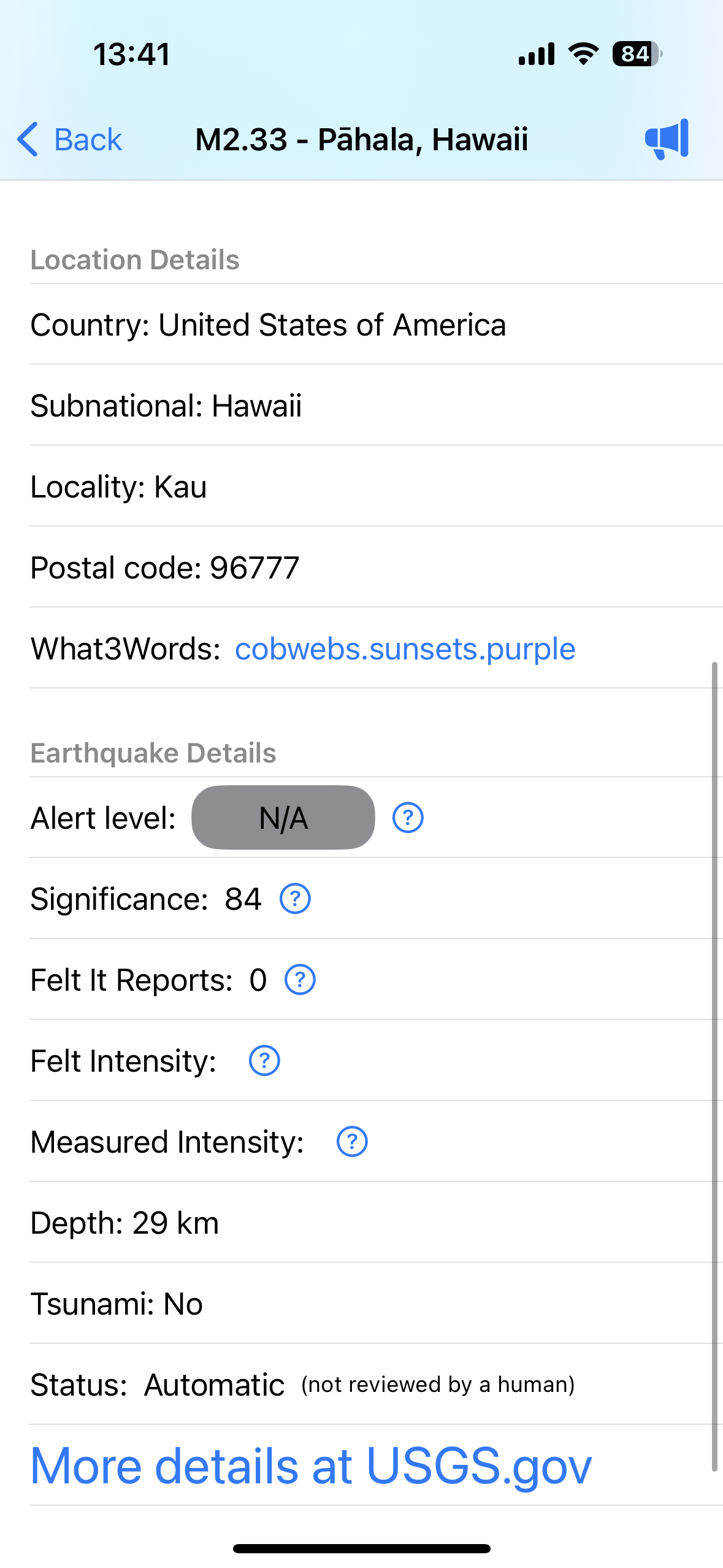Open More details at USGS.gov
This screenshot has width=723, height=1568.
pos(311,1466)
